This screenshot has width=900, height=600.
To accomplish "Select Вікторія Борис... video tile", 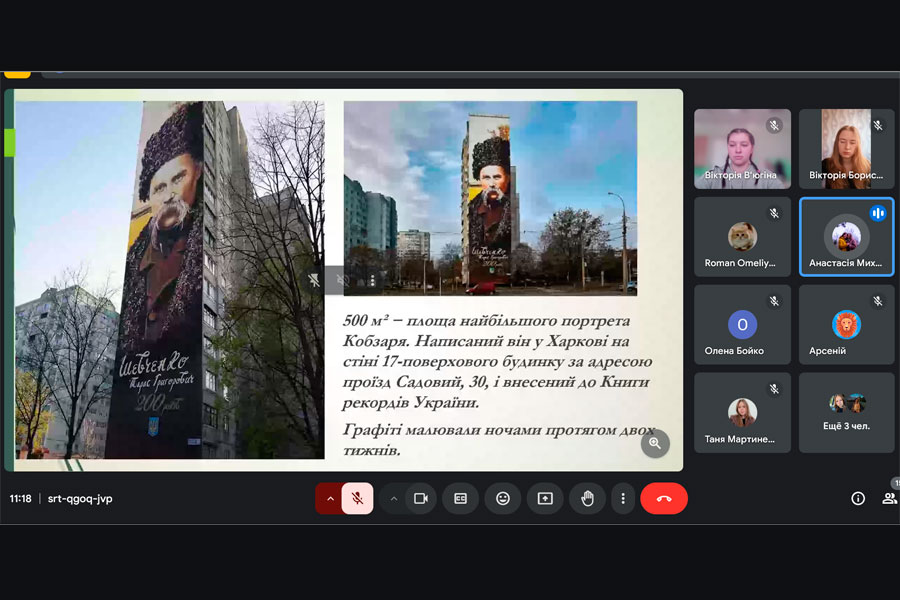I will (847, 149).
